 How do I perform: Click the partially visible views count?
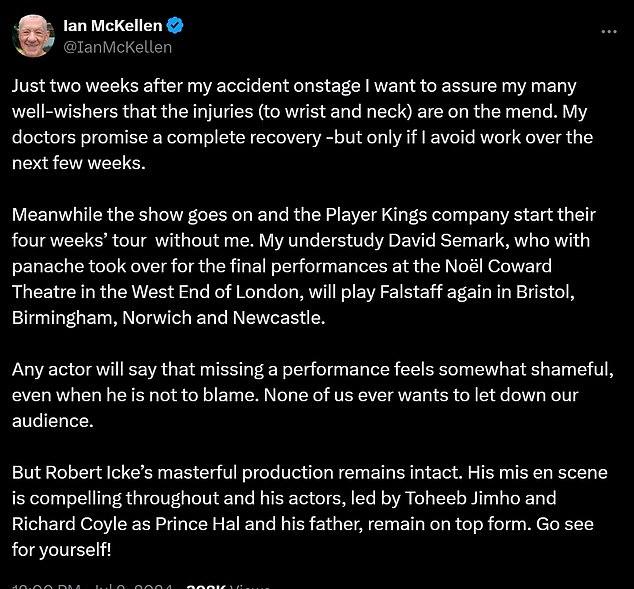click(x=229, y=586)
